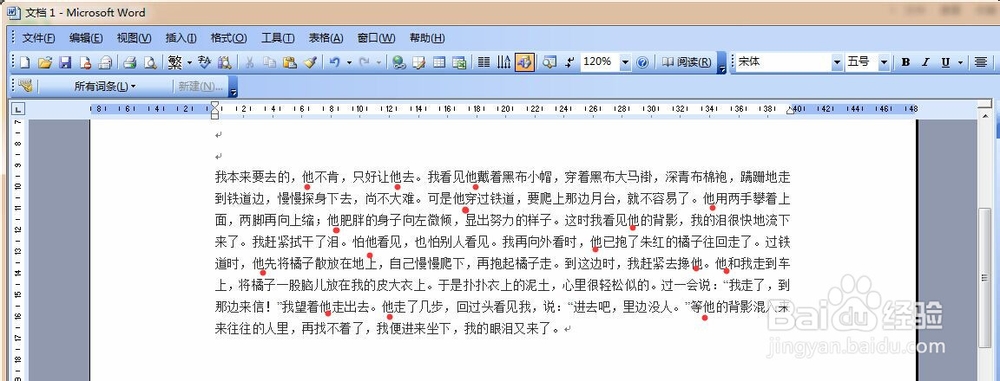Click the Insert Table grid icon
The height and width of the screenshot is (381, 1000).
coord(439,63)
